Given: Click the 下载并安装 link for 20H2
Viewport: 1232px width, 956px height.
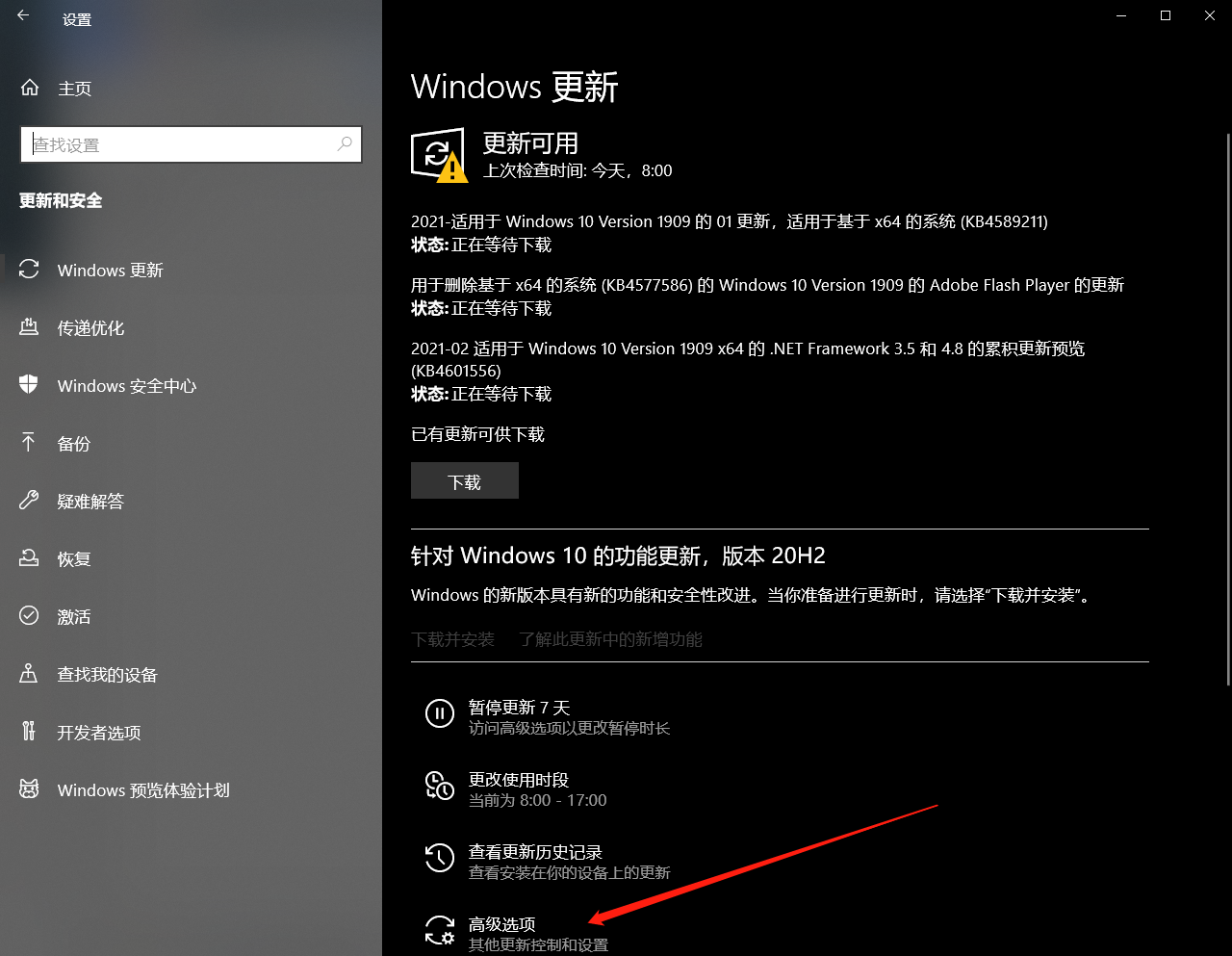Looking at the screenshot, I should click(x=452, y=639).
